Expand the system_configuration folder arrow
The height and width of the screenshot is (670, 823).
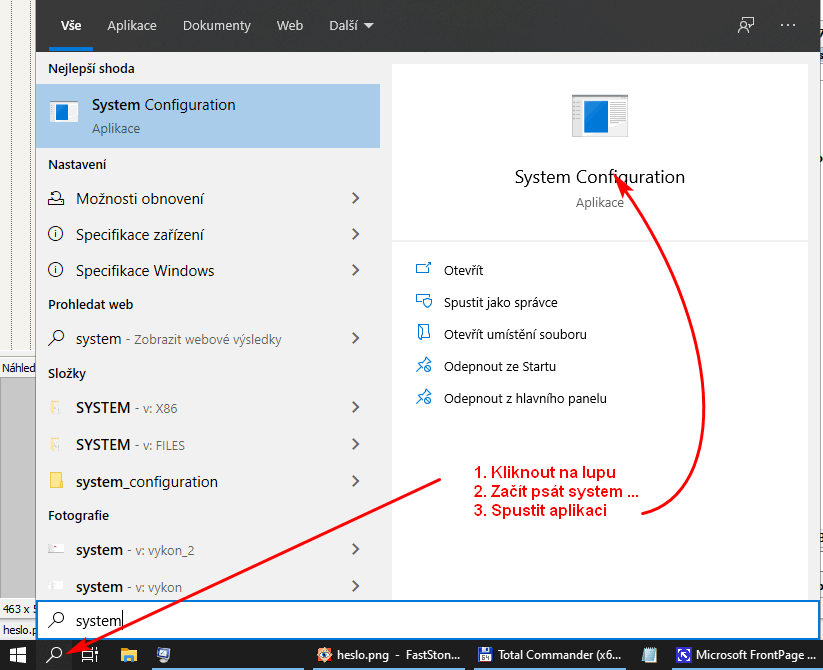click(x=355, y=482)
